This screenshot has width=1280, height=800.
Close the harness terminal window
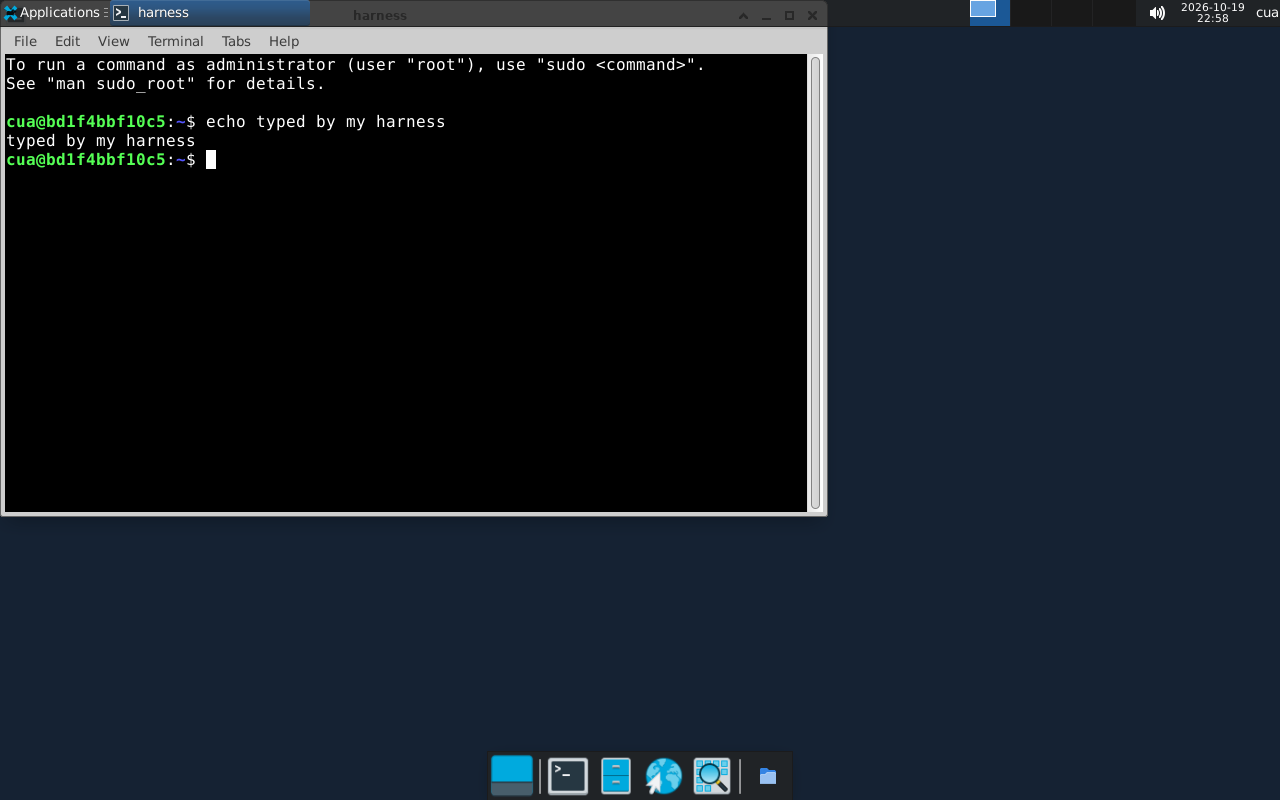coord(812,15)
